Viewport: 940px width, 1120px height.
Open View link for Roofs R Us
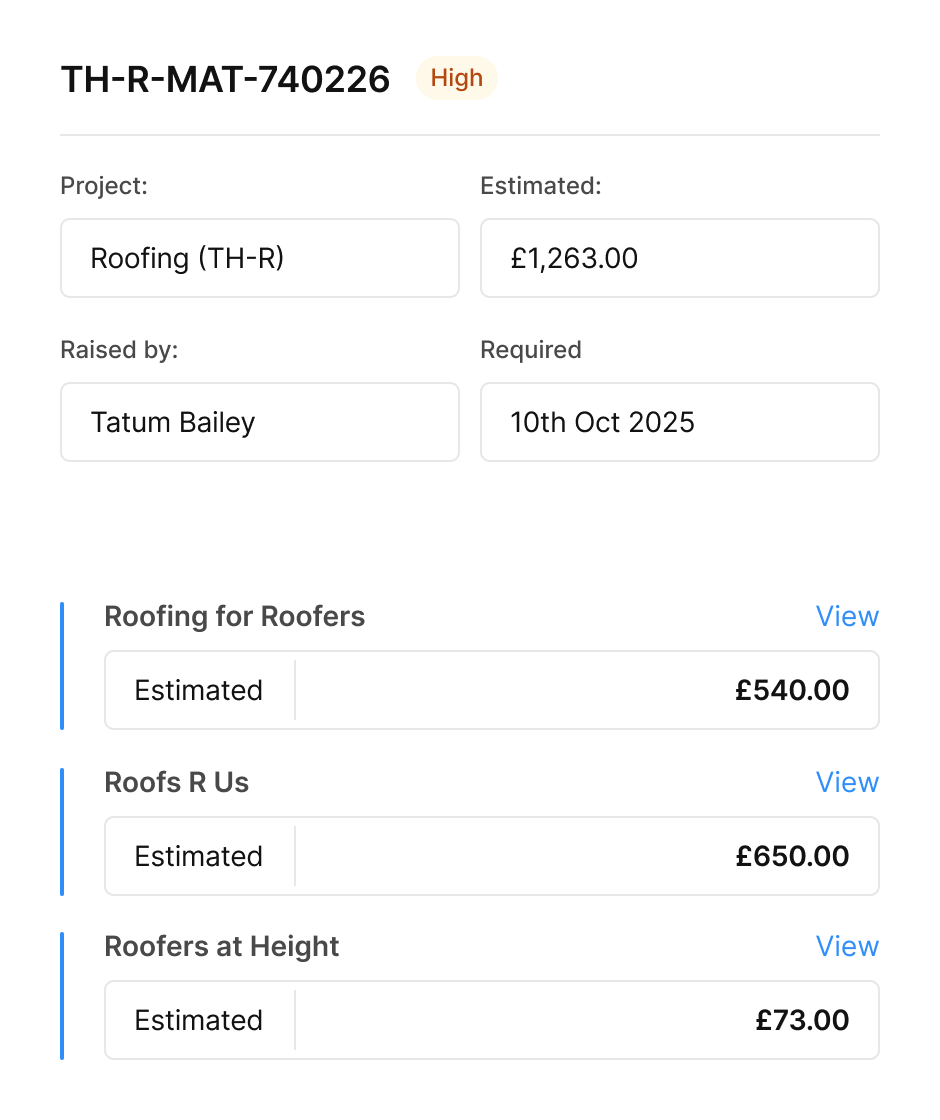tap(847, 782)
